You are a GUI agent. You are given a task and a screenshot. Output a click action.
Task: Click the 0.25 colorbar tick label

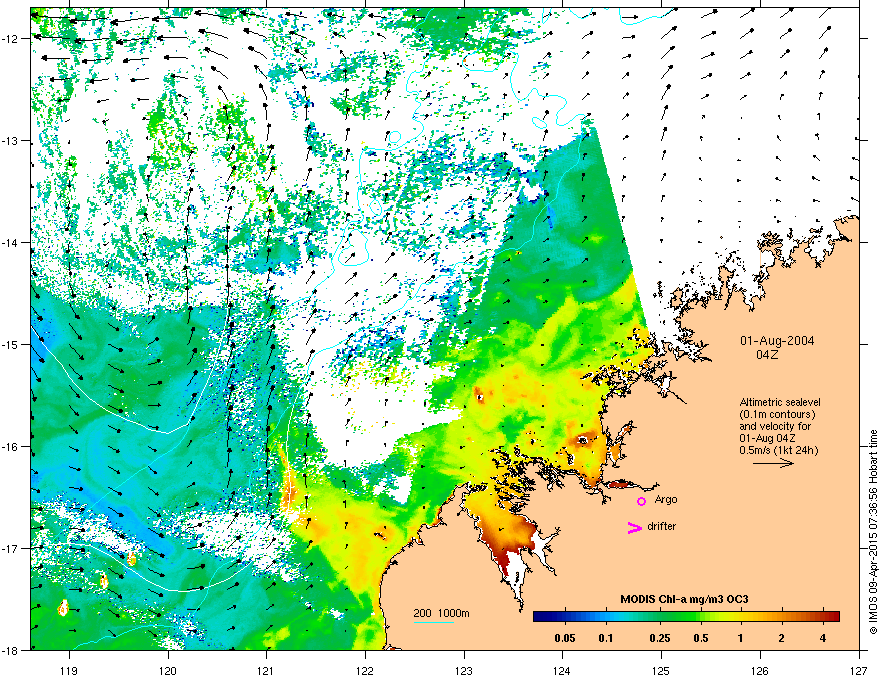660,638
